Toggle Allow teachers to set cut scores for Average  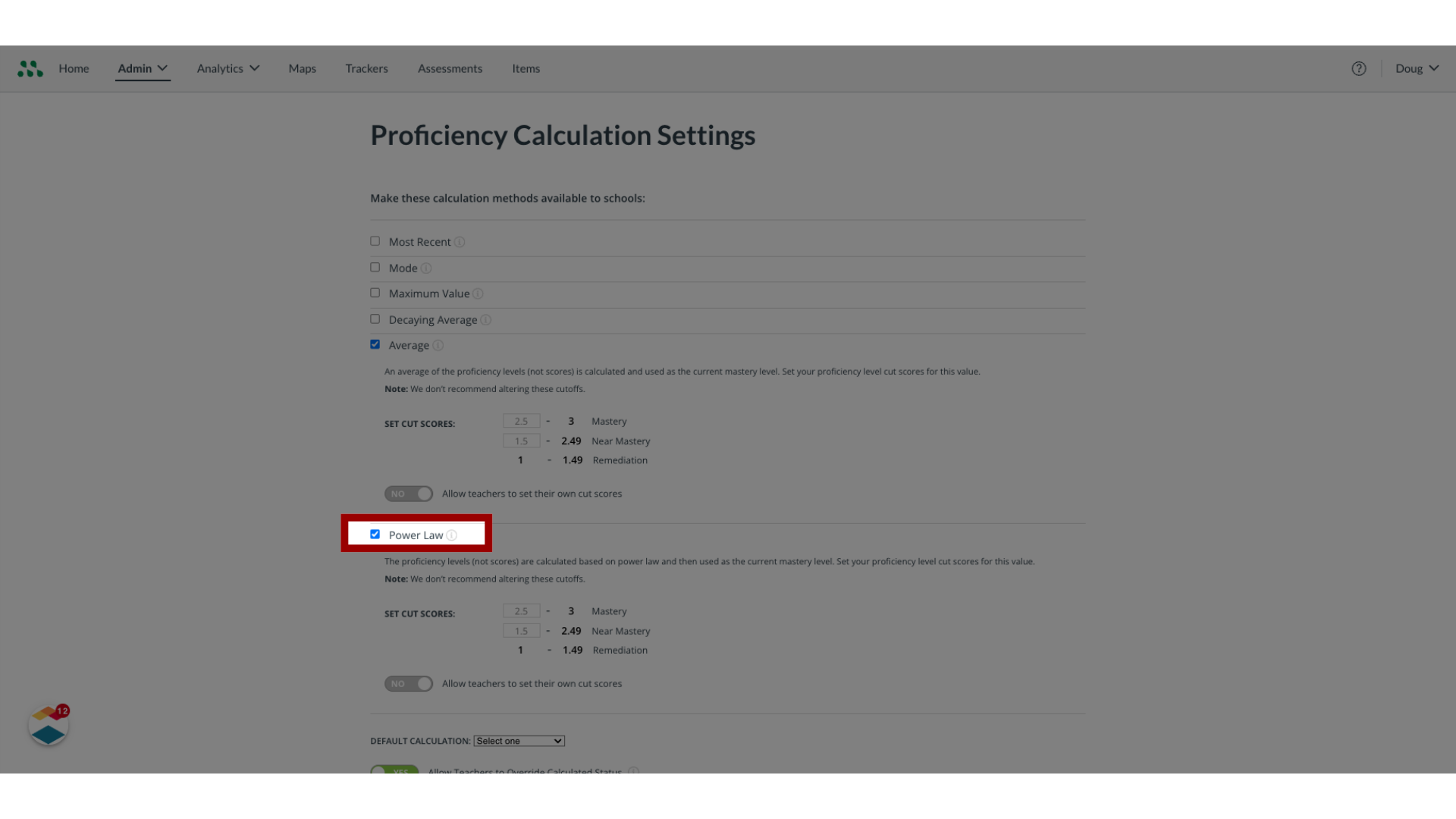point(409,493)
